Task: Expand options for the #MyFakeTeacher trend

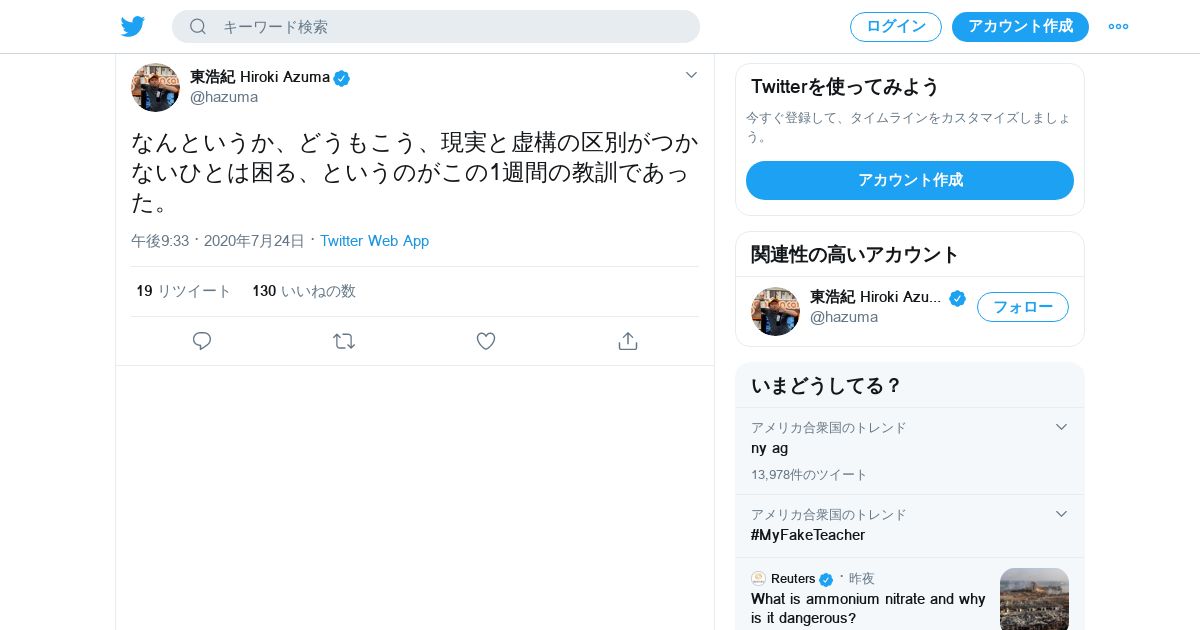Action: (1061, 514)
